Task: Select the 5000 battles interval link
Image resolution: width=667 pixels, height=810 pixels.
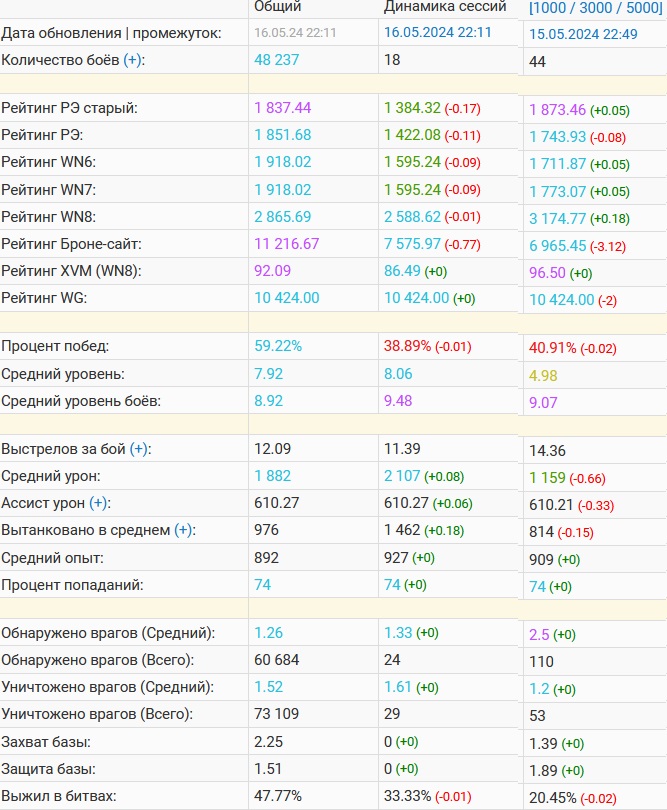Action: [x=641, y=7]
